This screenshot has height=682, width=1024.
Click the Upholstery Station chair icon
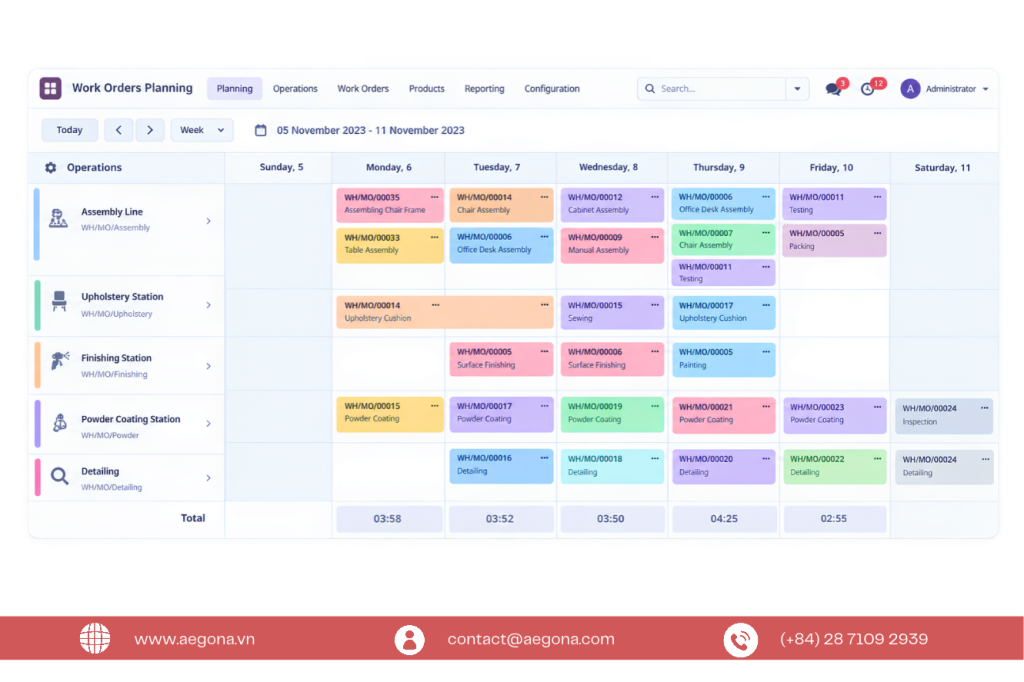pos(59,301)
